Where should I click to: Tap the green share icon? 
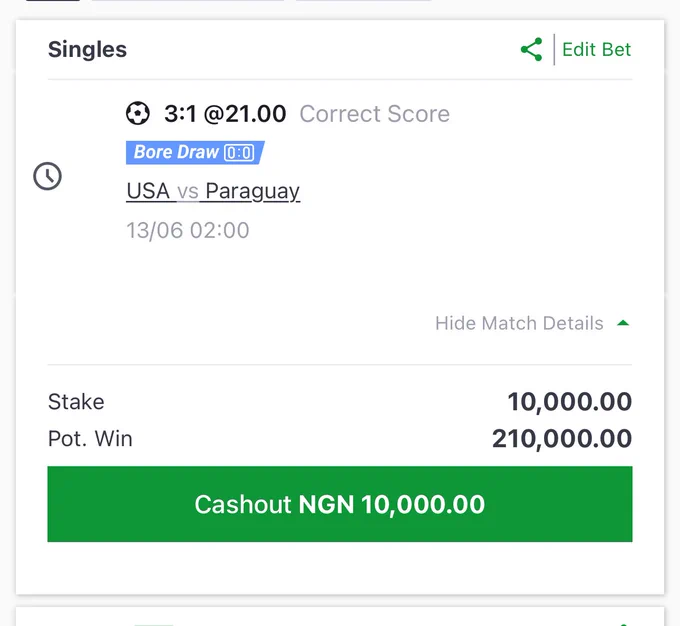click(531, 49)
